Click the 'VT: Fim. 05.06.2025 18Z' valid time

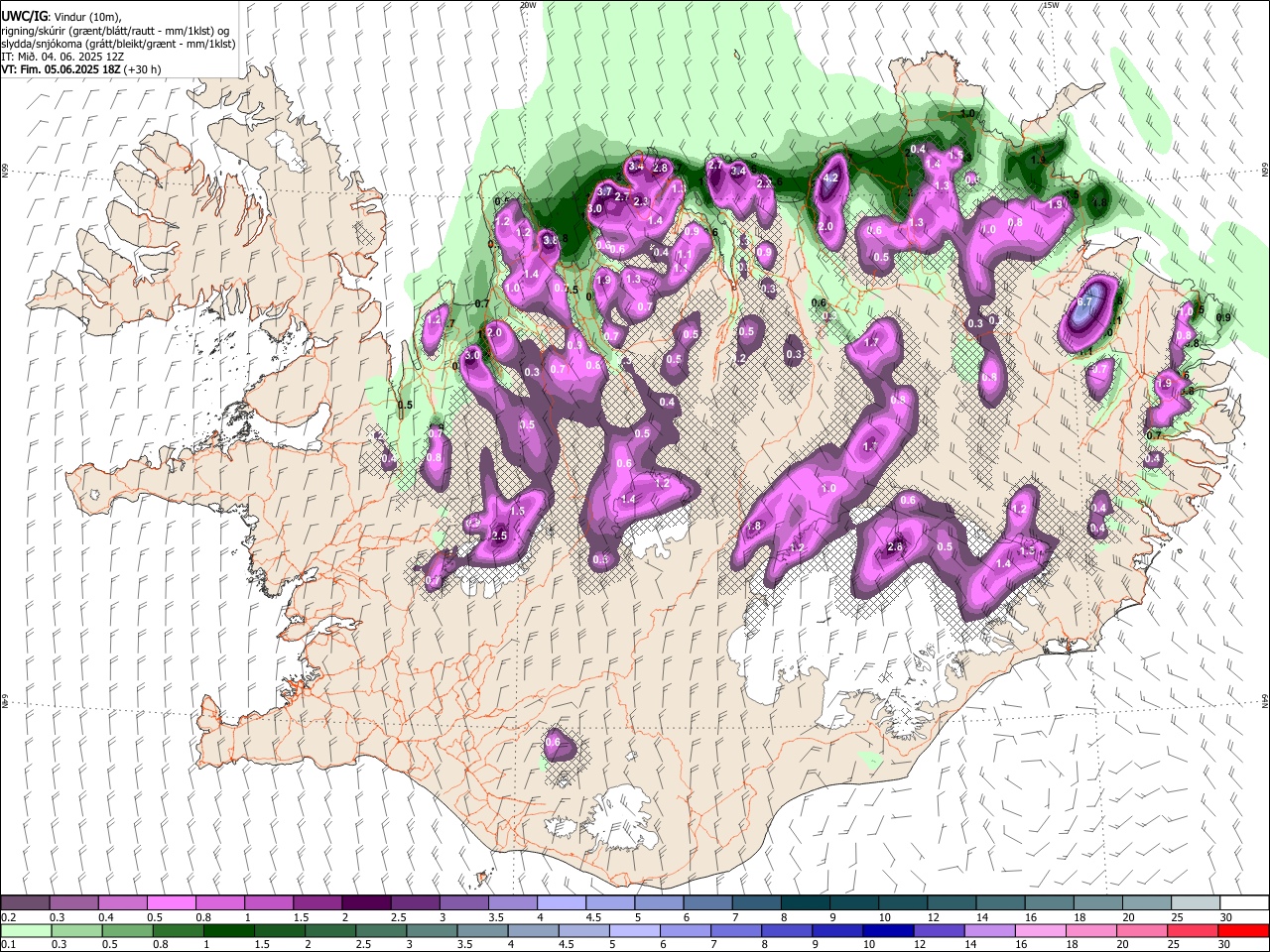pyautogui.click(x=60, y=69)
